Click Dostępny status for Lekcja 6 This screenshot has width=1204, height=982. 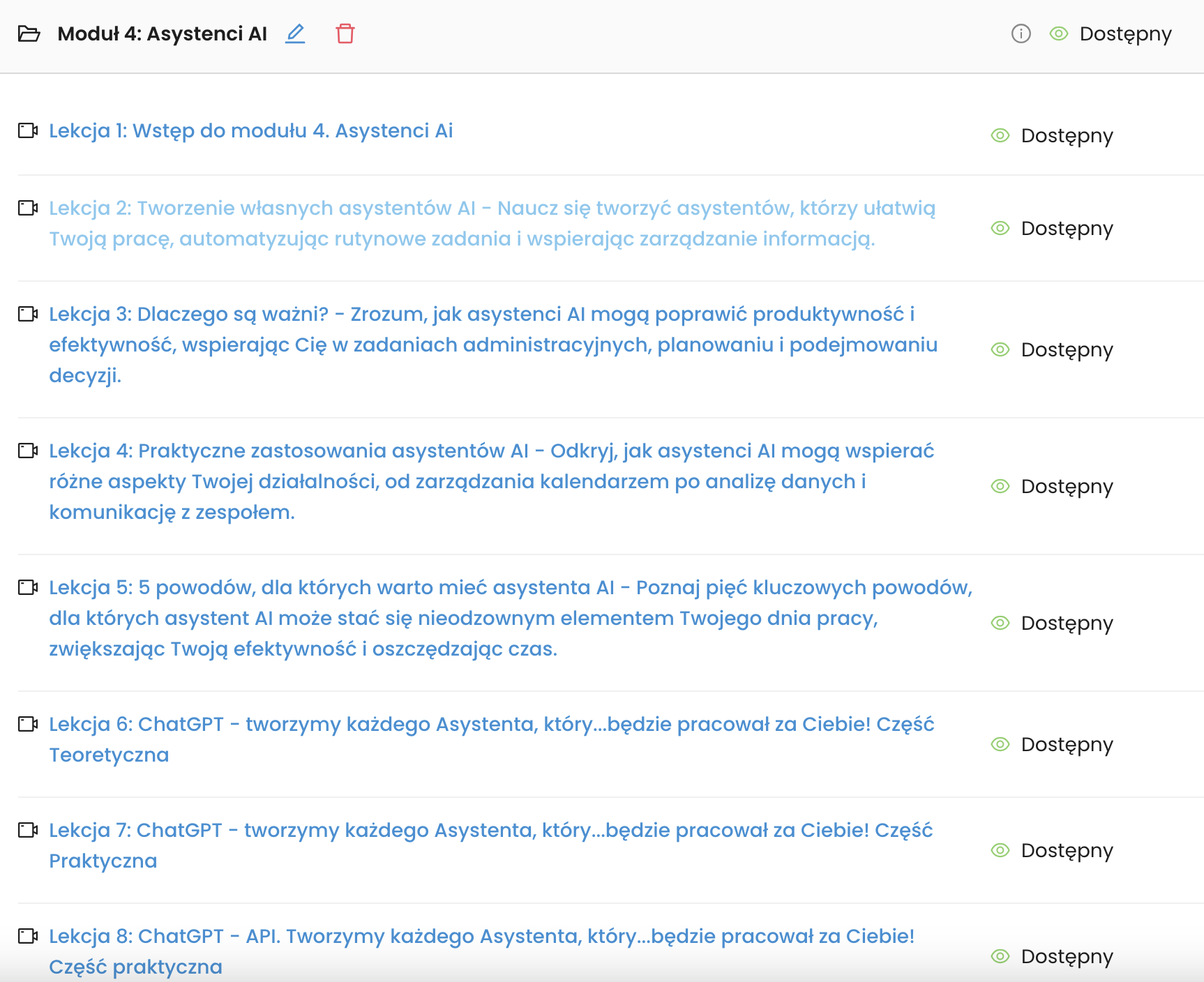pyautogui.click(x=1067, y=745)
